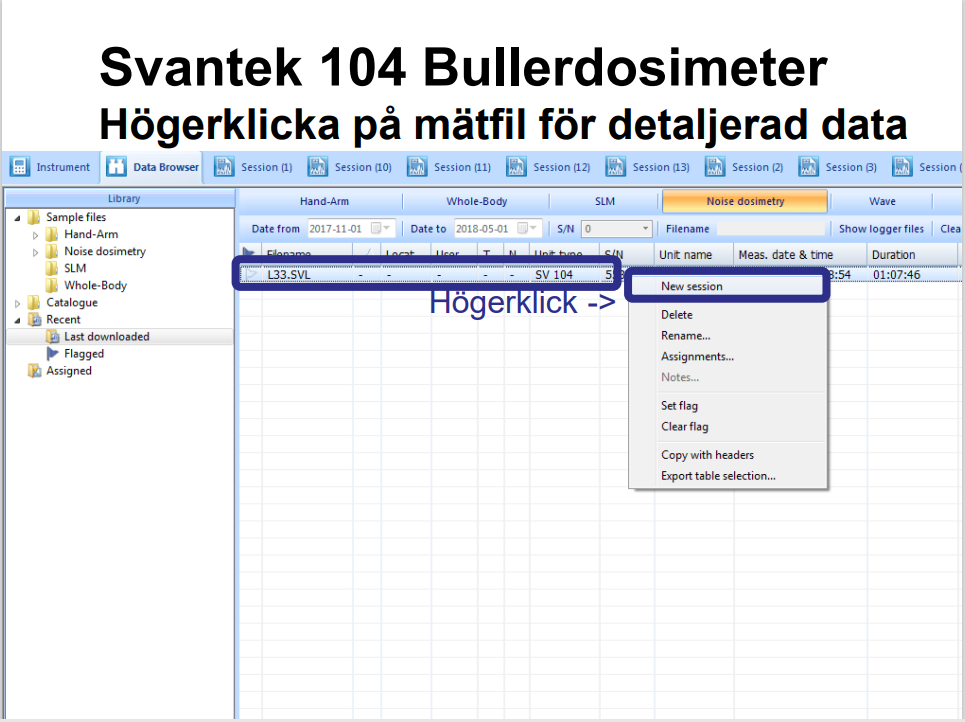Click the Filename filter input field
The height and width of the screenshot is (722, 965).
[x=770, y=229]
